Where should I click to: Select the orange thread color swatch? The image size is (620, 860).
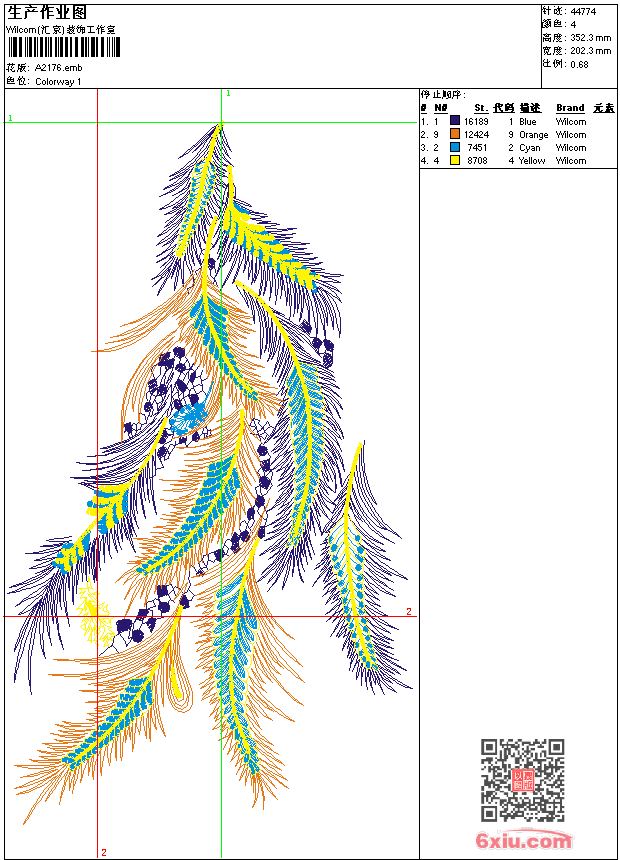454,135
